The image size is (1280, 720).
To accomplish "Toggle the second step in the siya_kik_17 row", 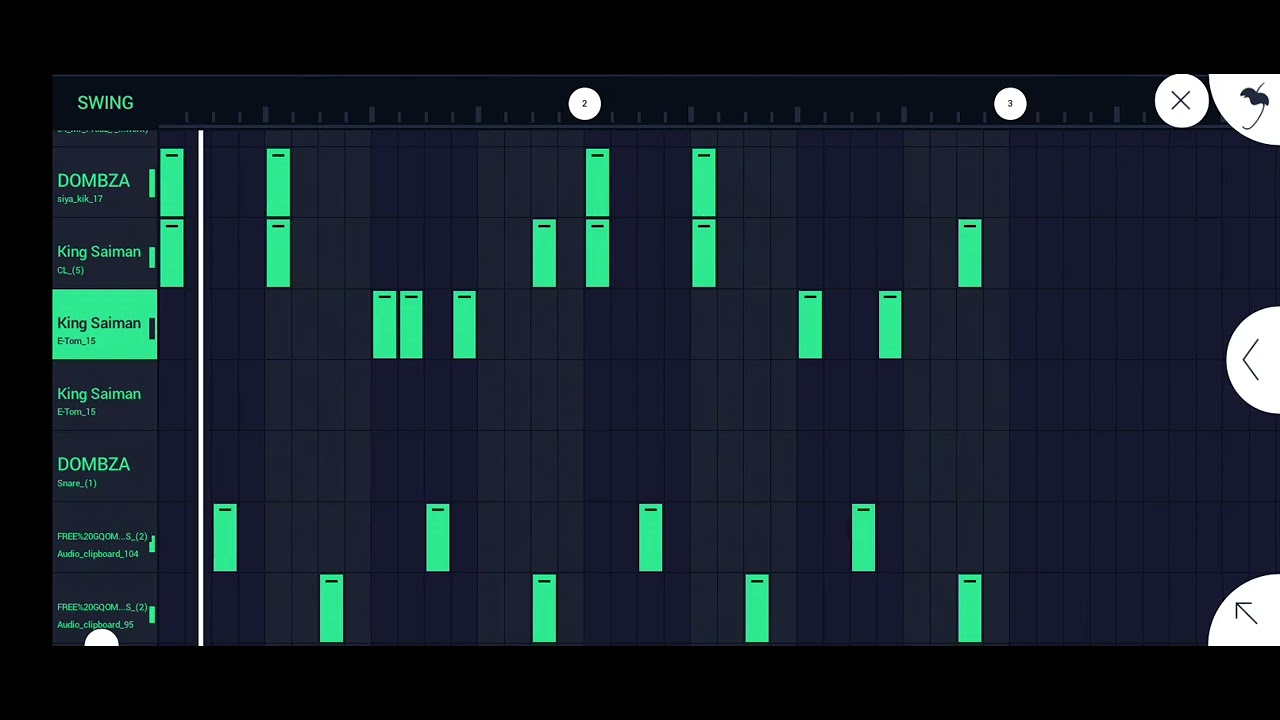I will coord(278,183).
